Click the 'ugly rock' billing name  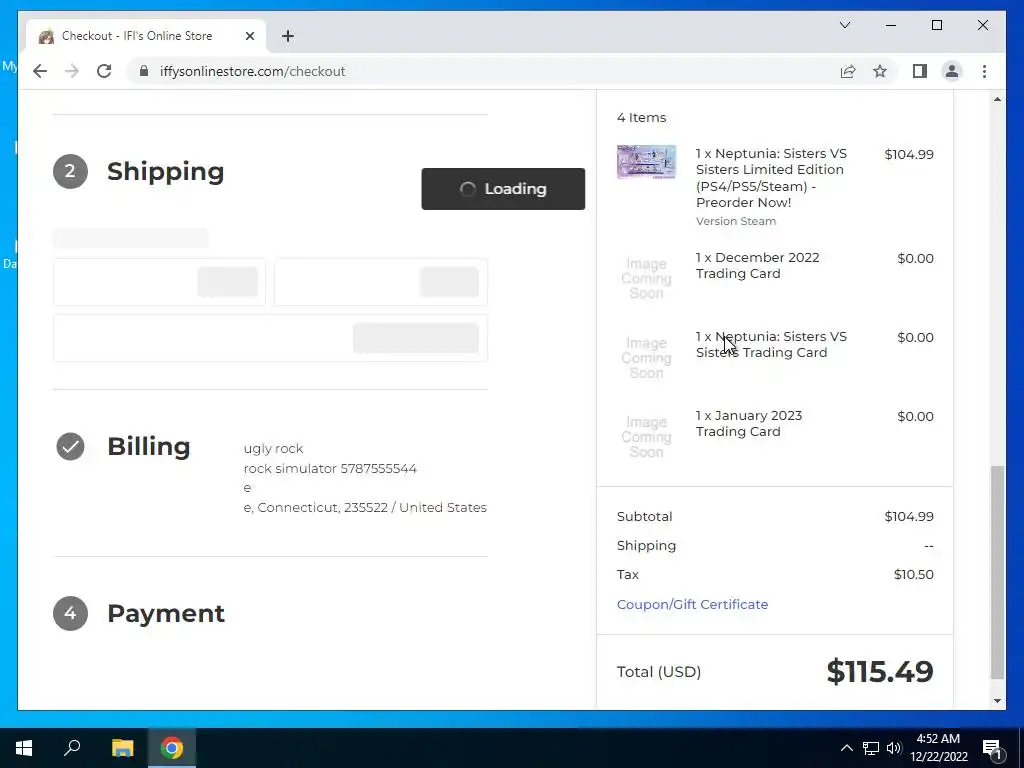coord(273,449)
